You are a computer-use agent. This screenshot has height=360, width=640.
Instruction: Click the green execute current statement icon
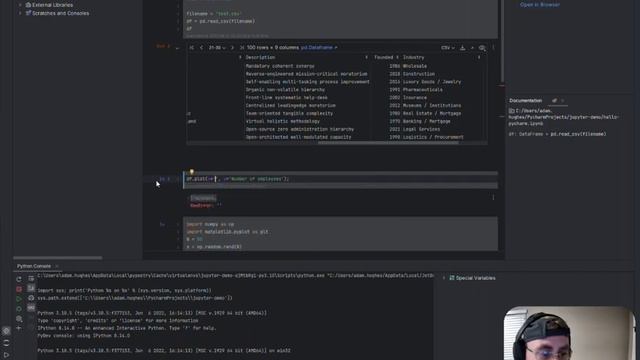click(19, 299)
